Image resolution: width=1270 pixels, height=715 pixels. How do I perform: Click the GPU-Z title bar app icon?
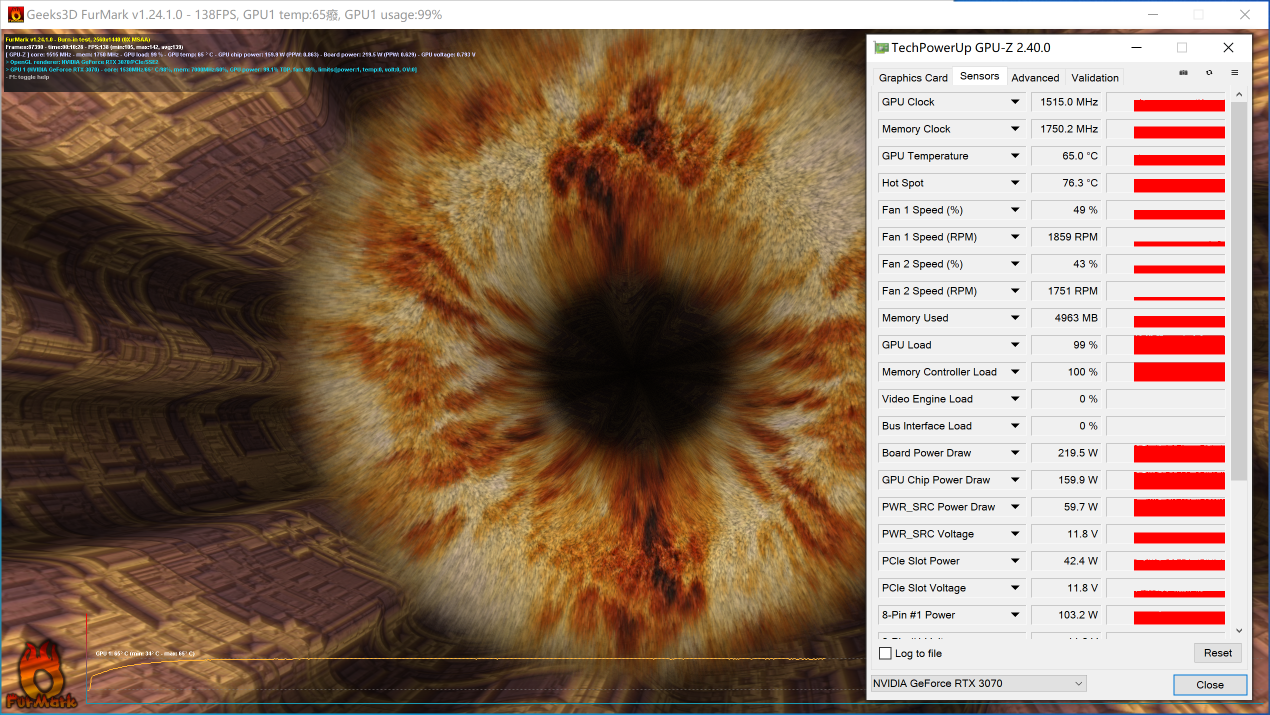tap(881, 47)
